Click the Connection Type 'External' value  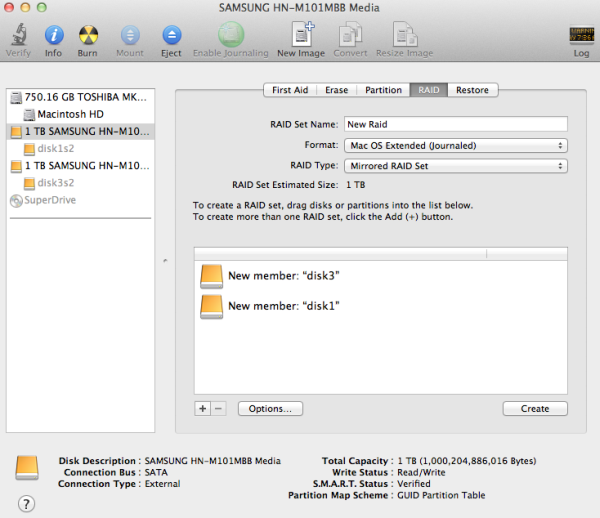click(163, 484)
